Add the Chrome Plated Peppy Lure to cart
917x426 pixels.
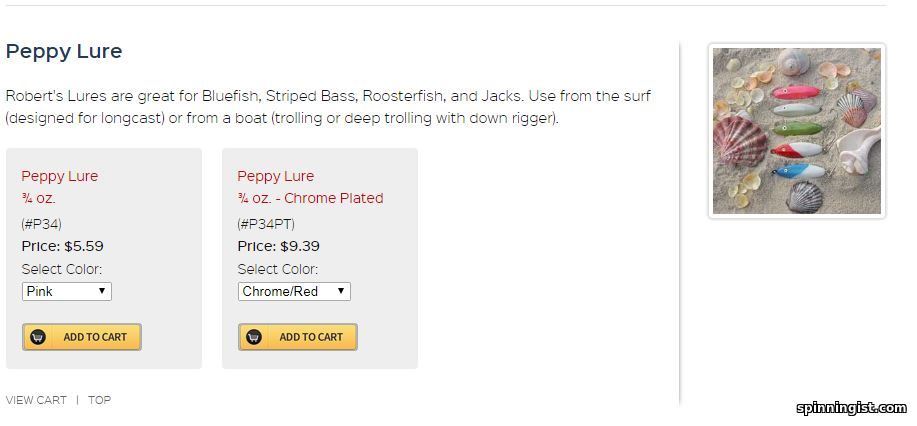point(298,337)
